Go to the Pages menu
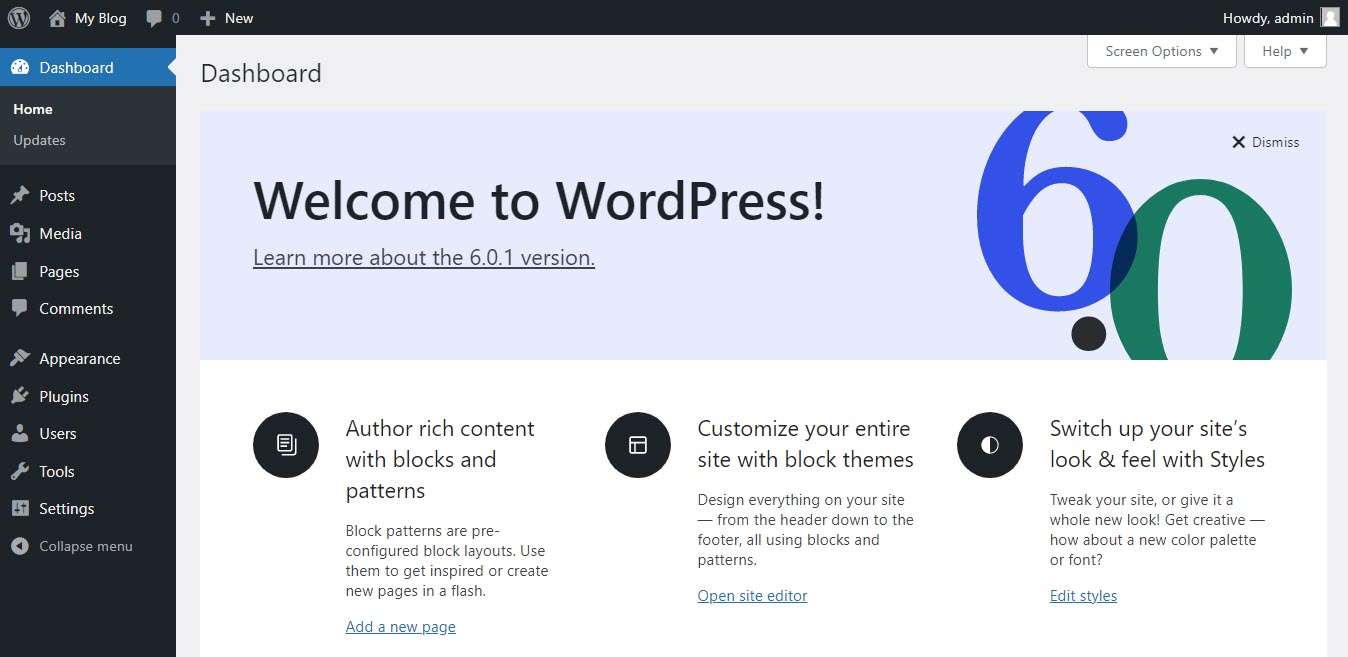The height and width of the screenshot is (657, 1348). coord(88,271)
